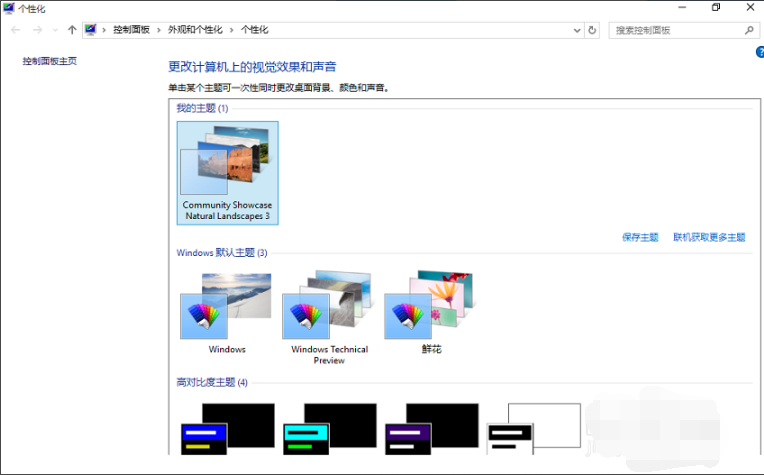Click the 保存主题 link

point(640,237)
